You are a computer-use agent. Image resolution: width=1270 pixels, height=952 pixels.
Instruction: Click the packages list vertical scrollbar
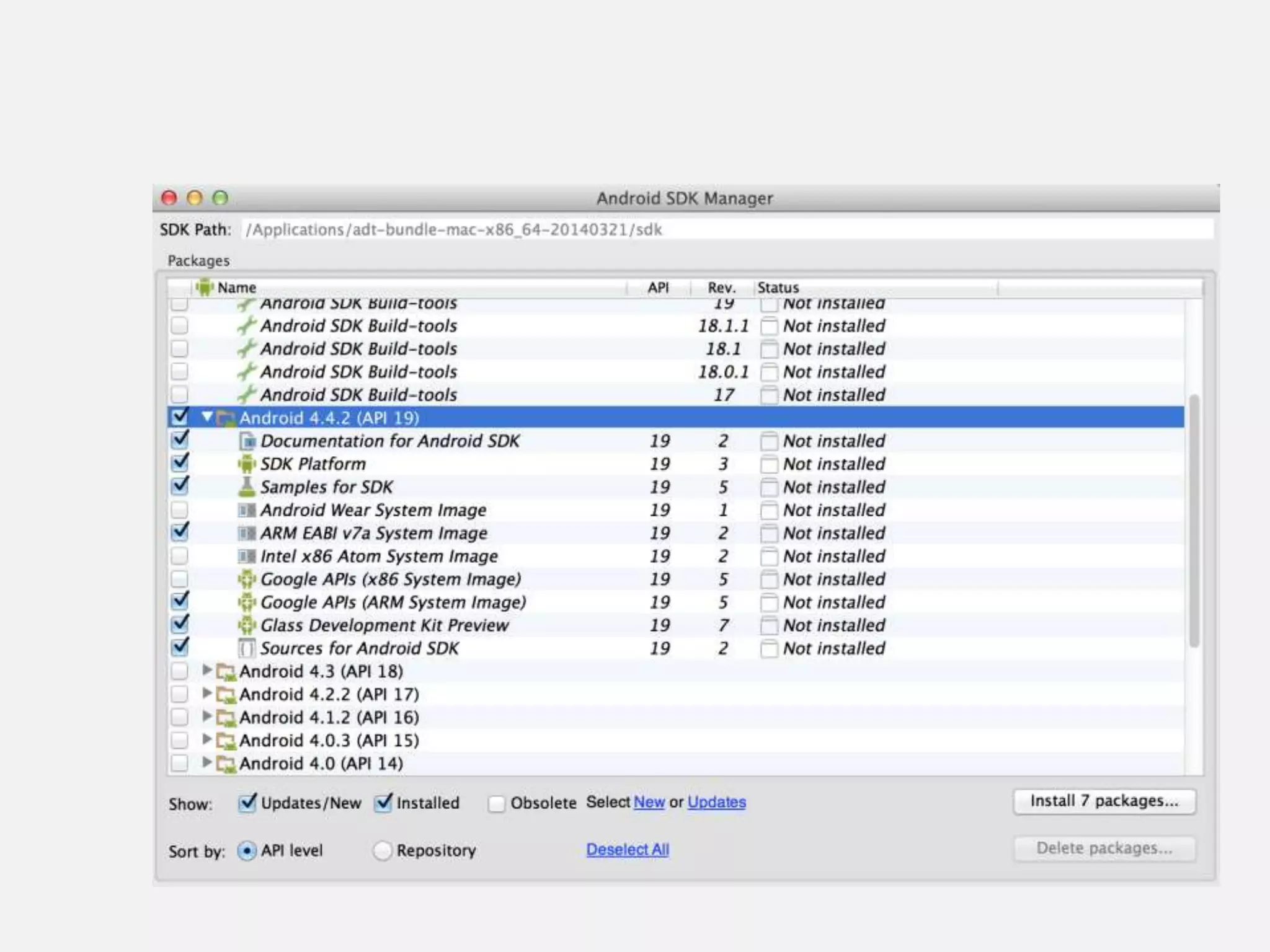click(1194, 521)
